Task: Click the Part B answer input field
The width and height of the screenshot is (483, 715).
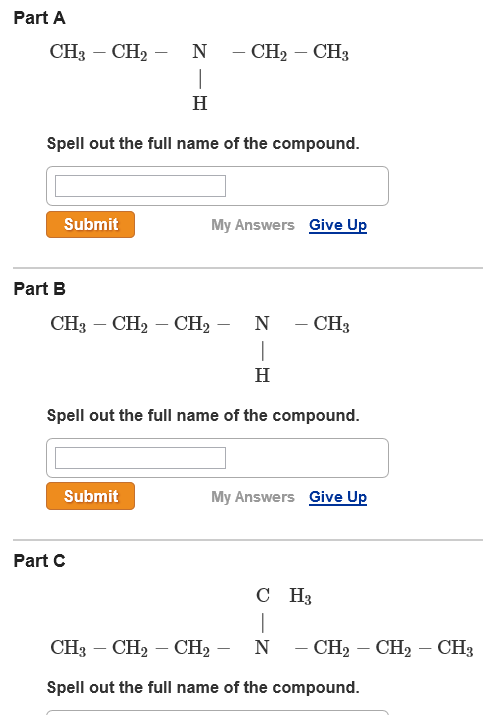Action: pyautogui.click(x=140, y=458)
